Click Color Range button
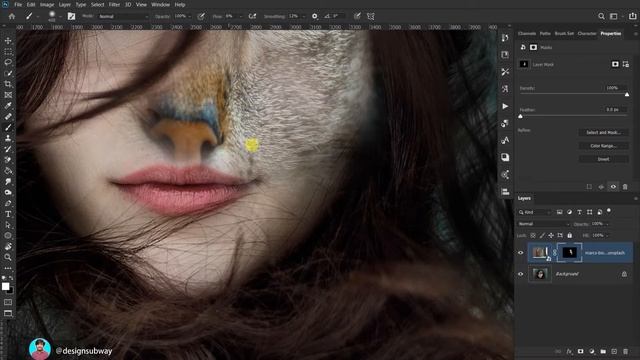This screenshot has height=360, width=640. pyautogui.click(x=604, y=146)
